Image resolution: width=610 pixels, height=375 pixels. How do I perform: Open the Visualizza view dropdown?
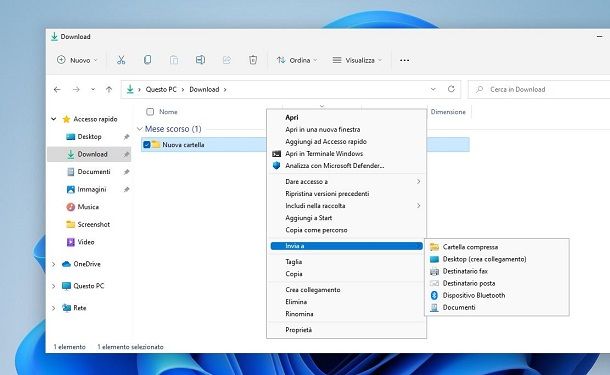[357, 60]
